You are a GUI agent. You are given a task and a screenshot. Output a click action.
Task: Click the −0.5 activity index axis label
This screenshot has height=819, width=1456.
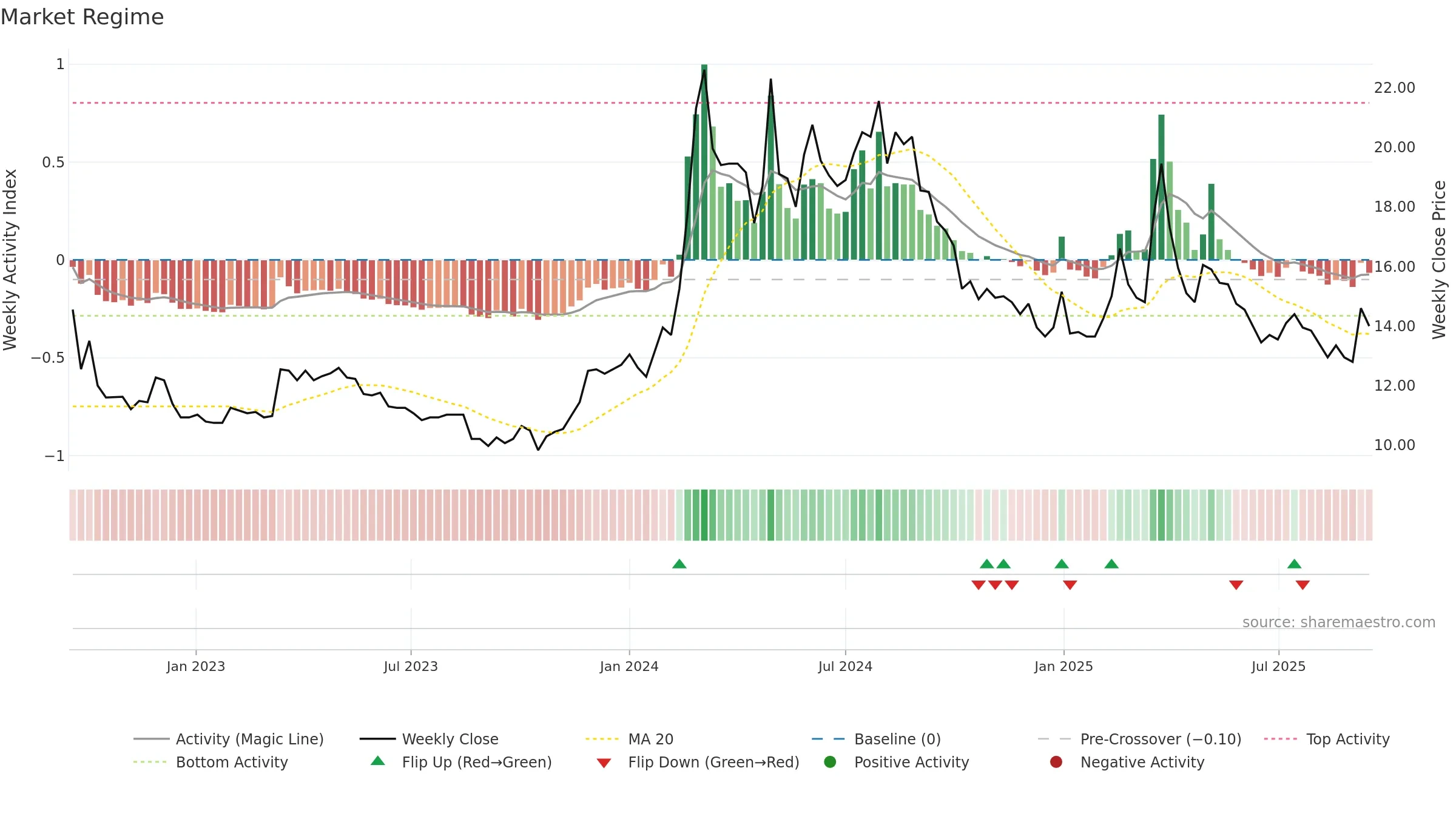48,358
